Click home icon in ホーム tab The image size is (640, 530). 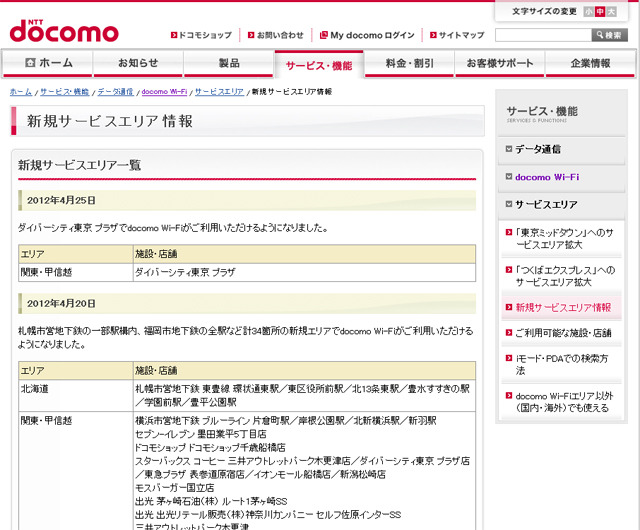pos(30,62)
